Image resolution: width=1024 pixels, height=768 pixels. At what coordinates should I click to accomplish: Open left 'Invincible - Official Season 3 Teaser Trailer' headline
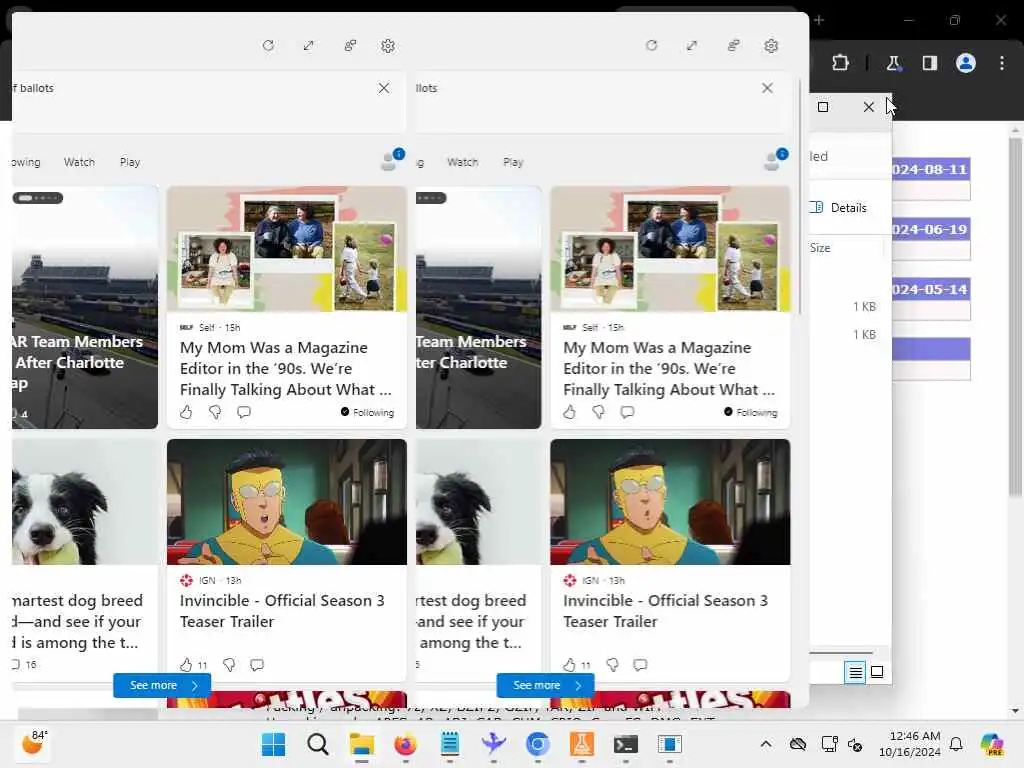click(282, 611)
